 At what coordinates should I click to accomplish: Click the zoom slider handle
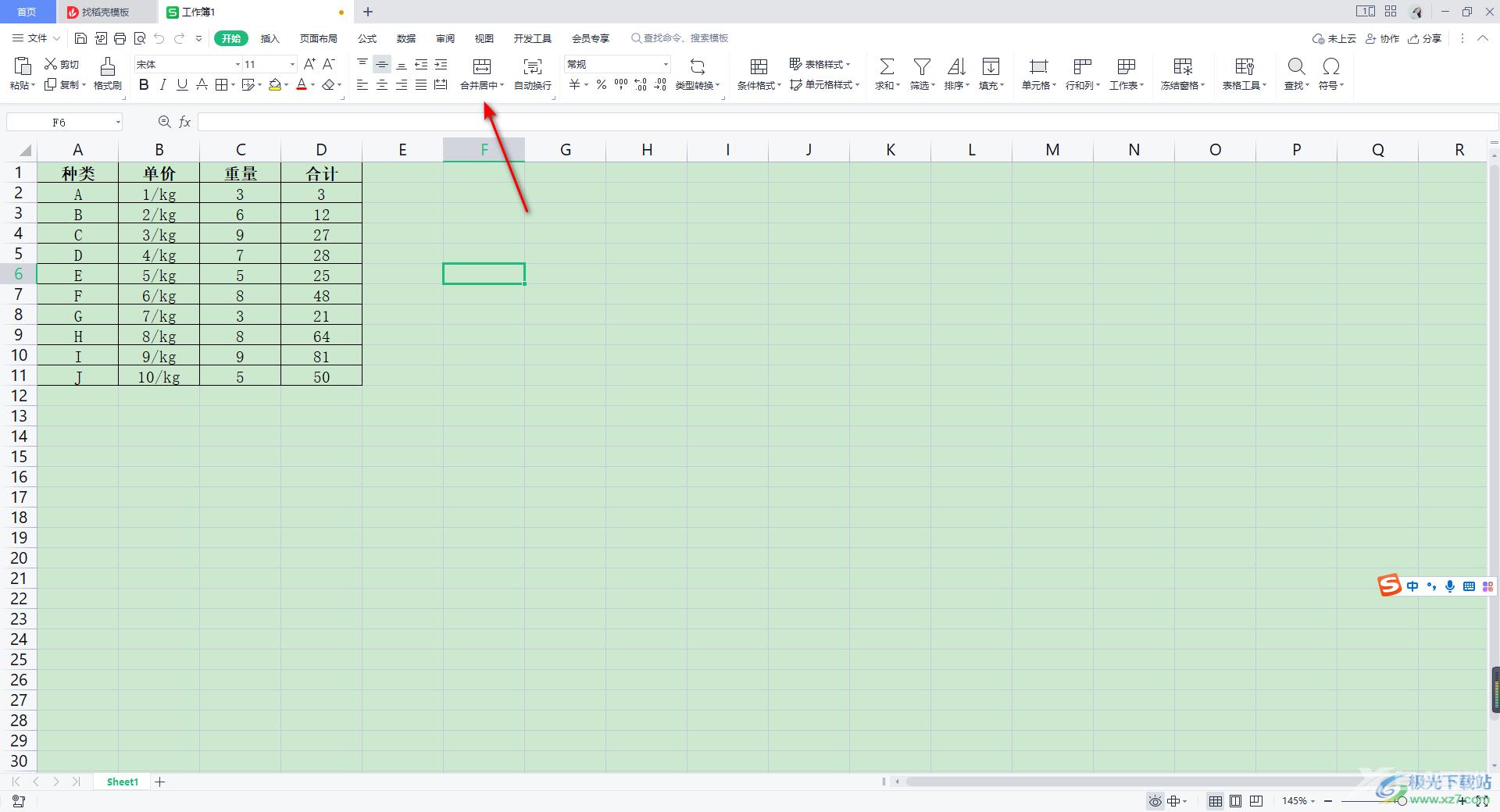pos(1402,801)
